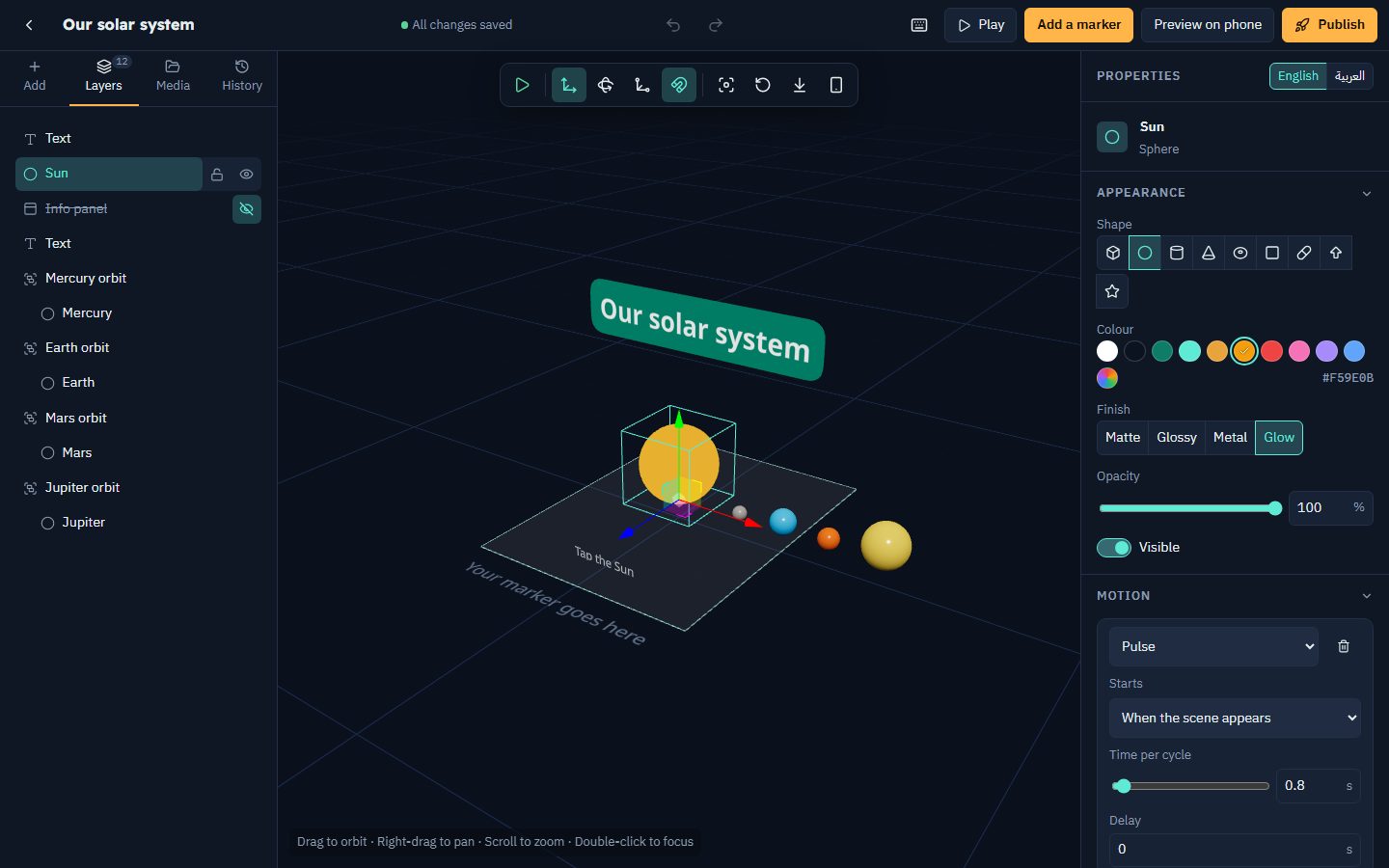Set finish to Glossy
Screen dimensions: 1389x868
(1177, 438)
